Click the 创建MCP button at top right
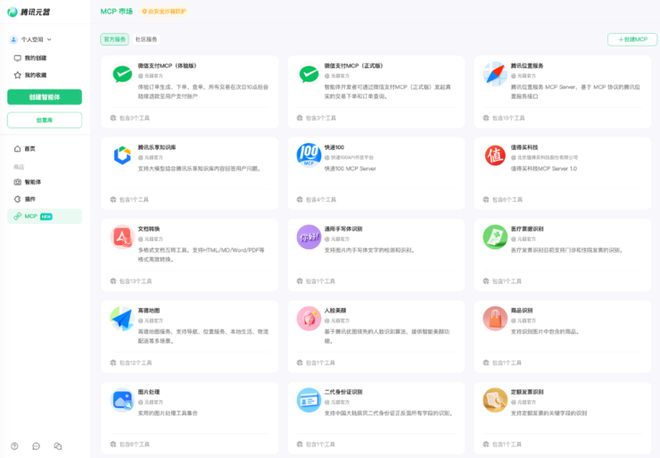The height and width of the screenshot is (458, 660). click(632, 39)
